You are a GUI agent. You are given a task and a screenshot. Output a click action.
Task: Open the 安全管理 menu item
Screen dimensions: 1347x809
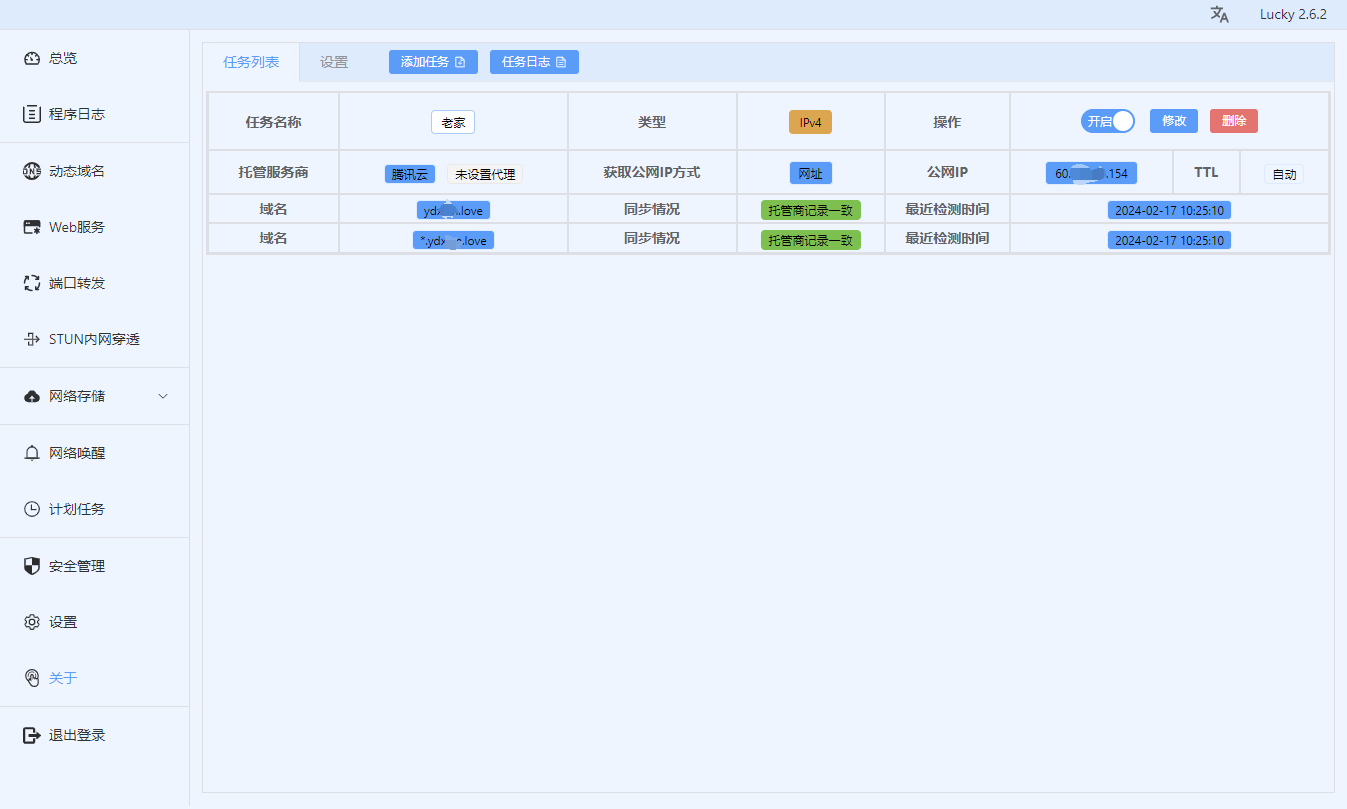[x=95, y=566]
